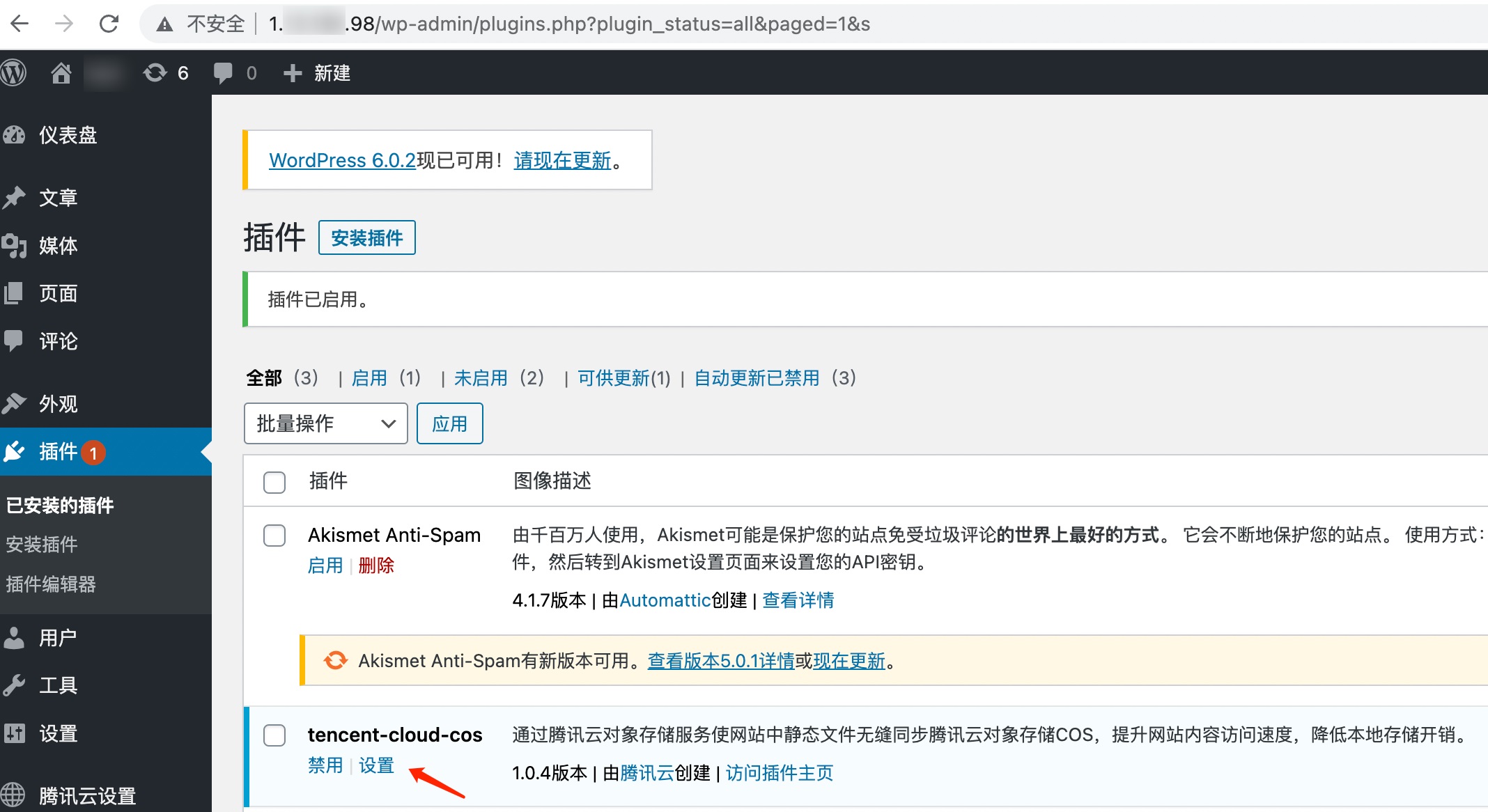The image size is (1488, 812).
Task: Click the browser reload icon
Action: coord(109,23)
